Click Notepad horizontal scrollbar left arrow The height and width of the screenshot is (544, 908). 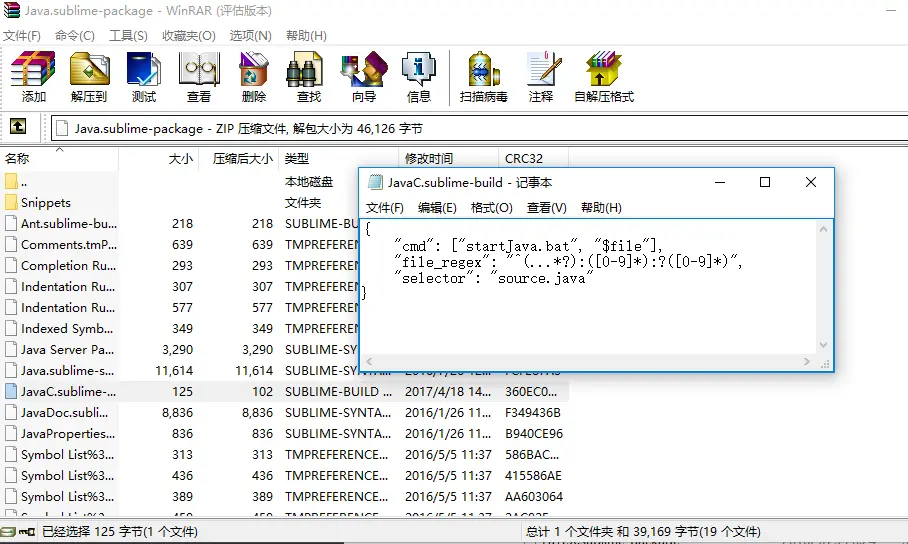pyautogui.click(x=369, y=362)
